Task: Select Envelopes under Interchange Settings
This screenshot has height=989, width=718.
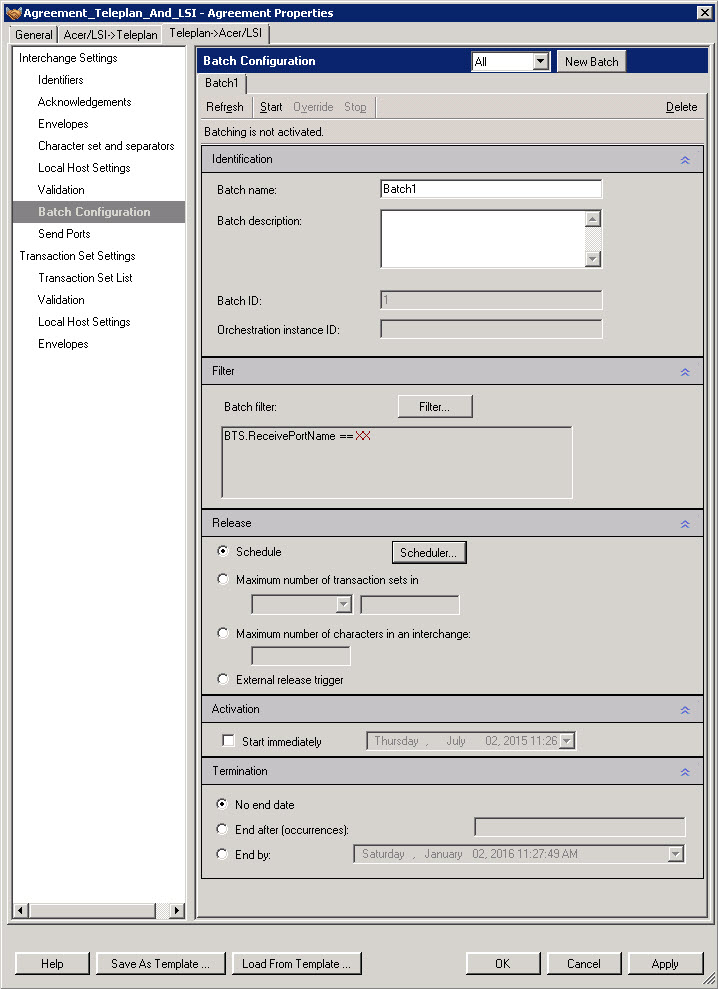Action: point(63,124)
